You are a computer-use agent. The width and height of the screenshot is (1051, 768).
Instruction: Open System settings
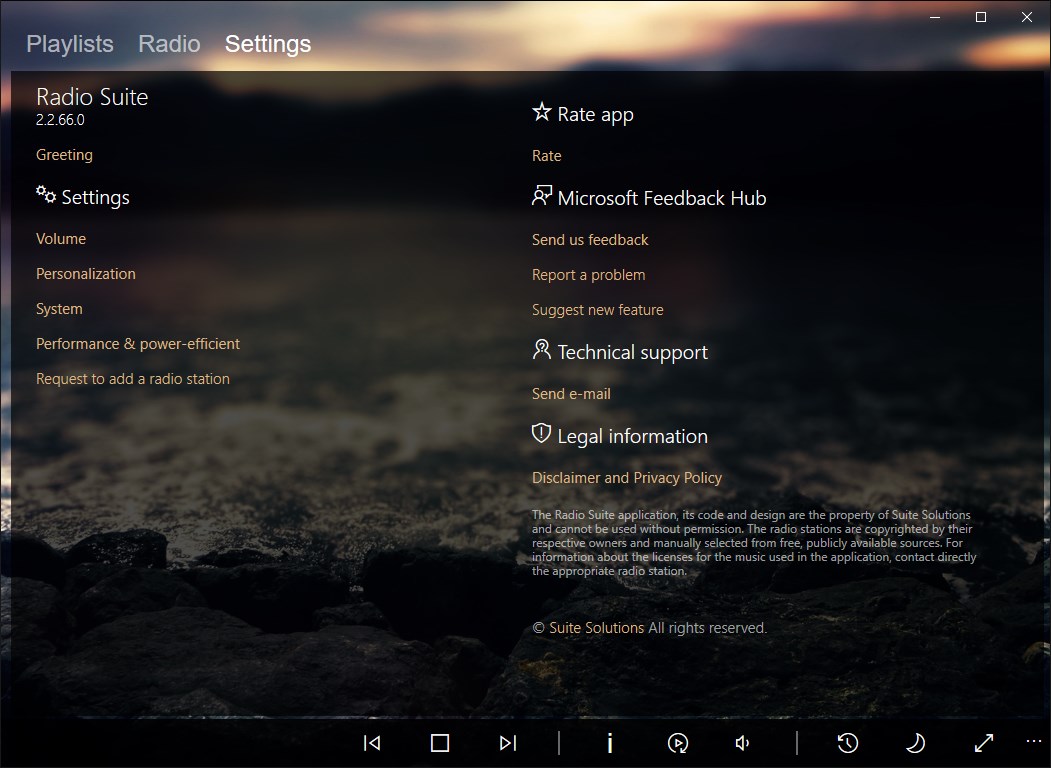[59, 309]
